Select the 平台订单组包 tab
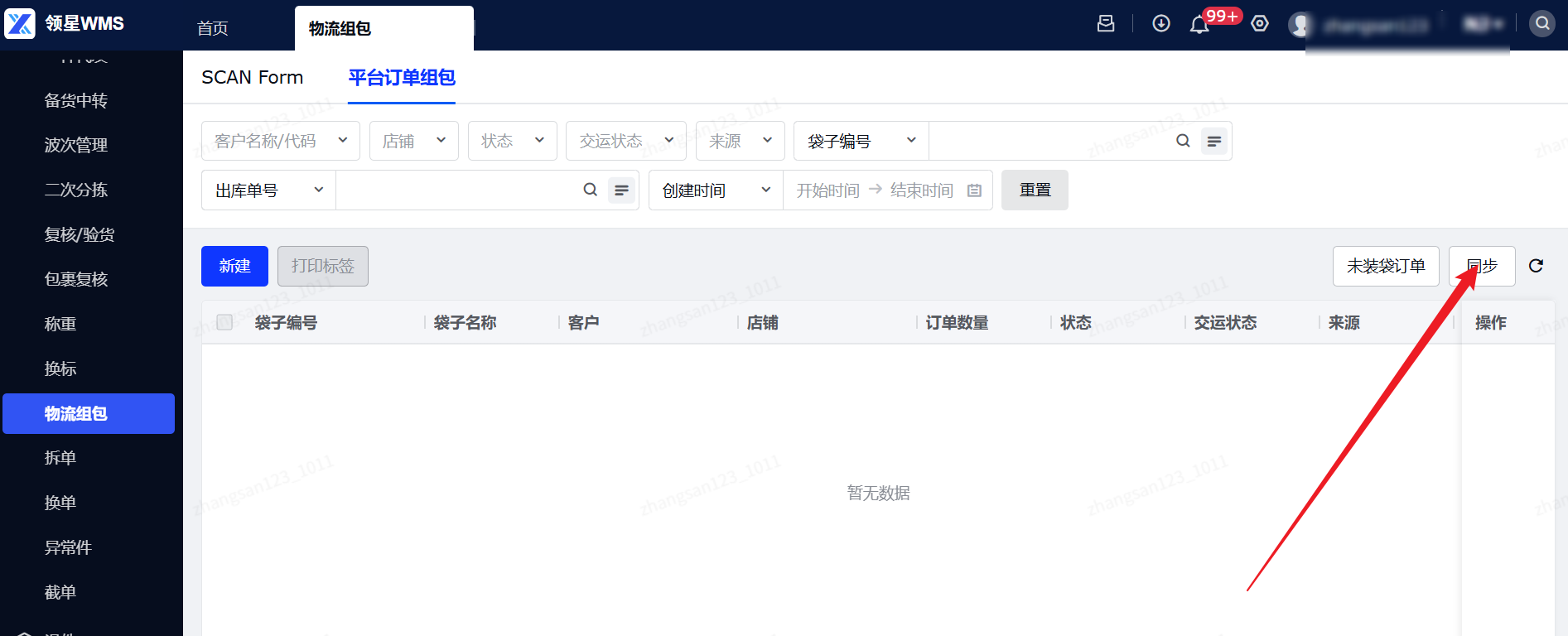This screenshot has width=1568, height=636. tap(402, 77)
